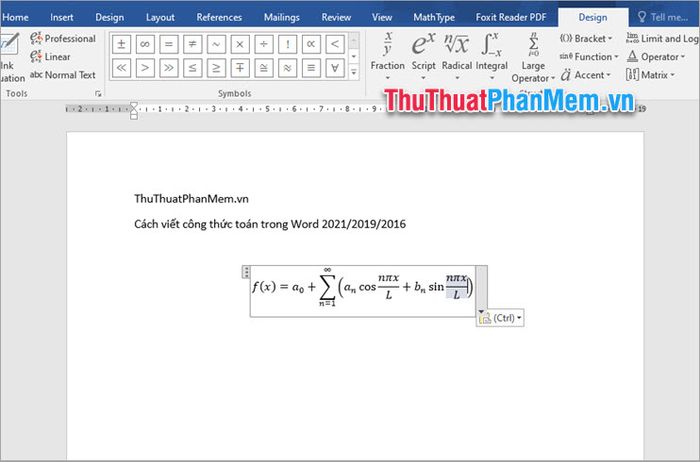
Task: Open the Bracket dropdown
Action: (586, 38)
